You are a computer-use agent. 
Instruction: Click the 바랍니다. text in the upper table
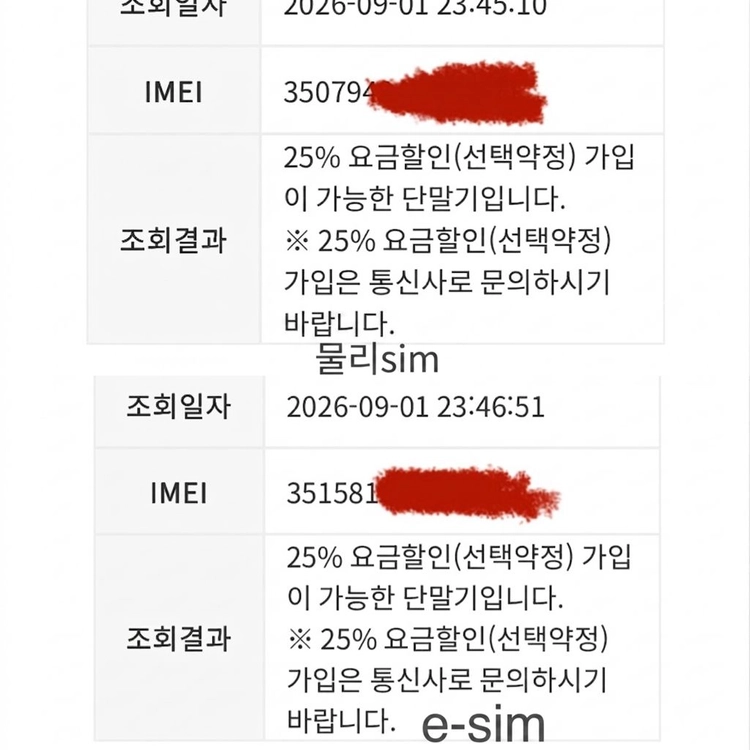pyautogui.click(x=339, y=322)
